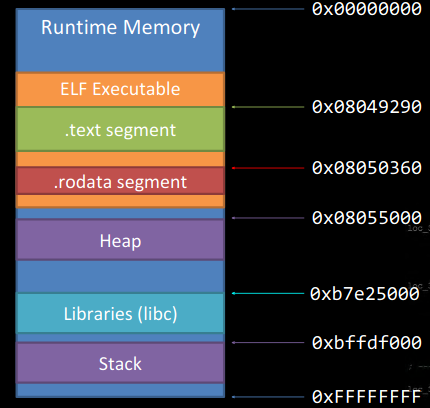
Task: Click the address 0xb7e25000
Action: click(x=365, y=294)
